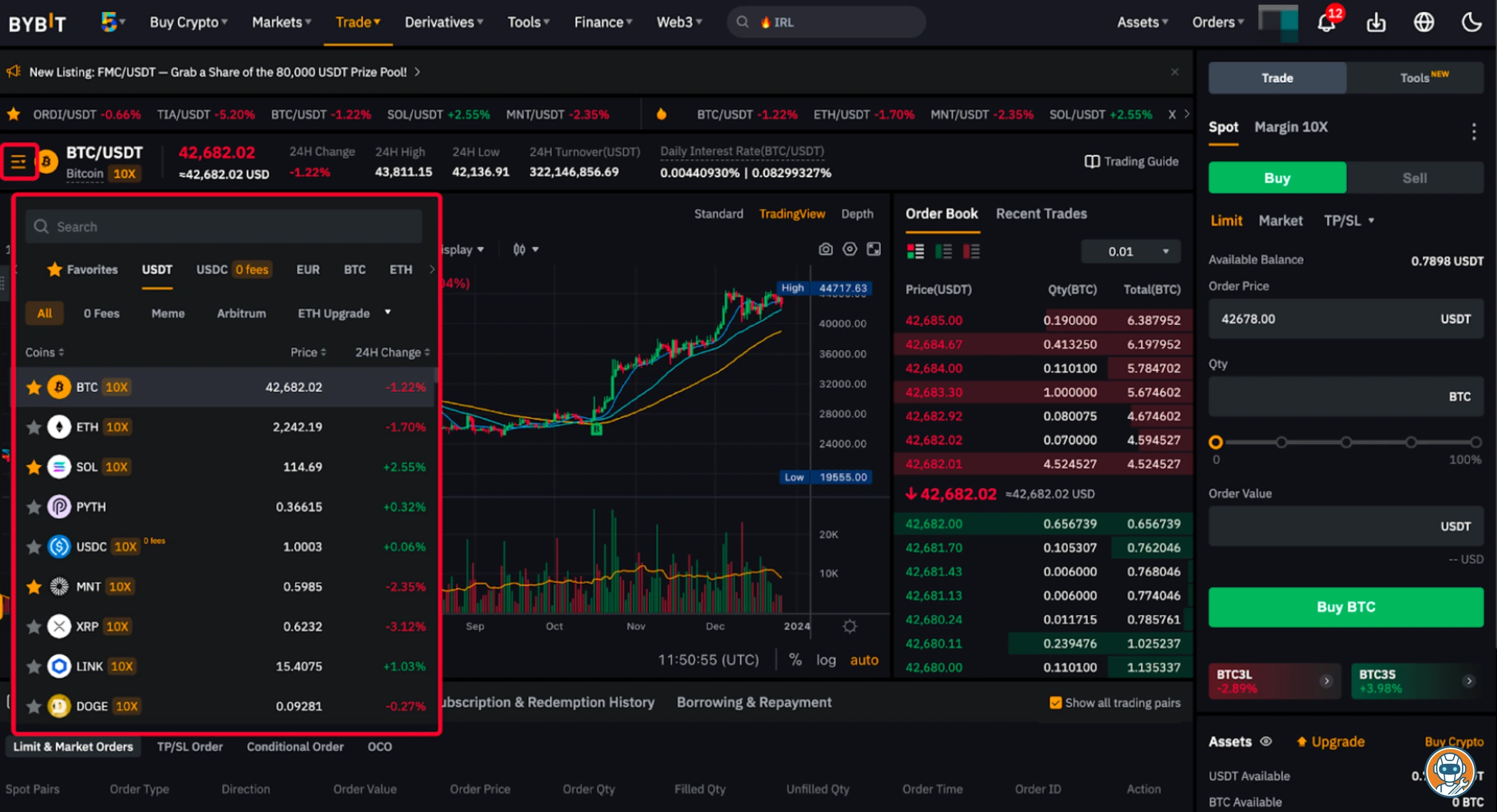
Task: Toggle assets visibility eye icon
Action: click(1266, 742)
